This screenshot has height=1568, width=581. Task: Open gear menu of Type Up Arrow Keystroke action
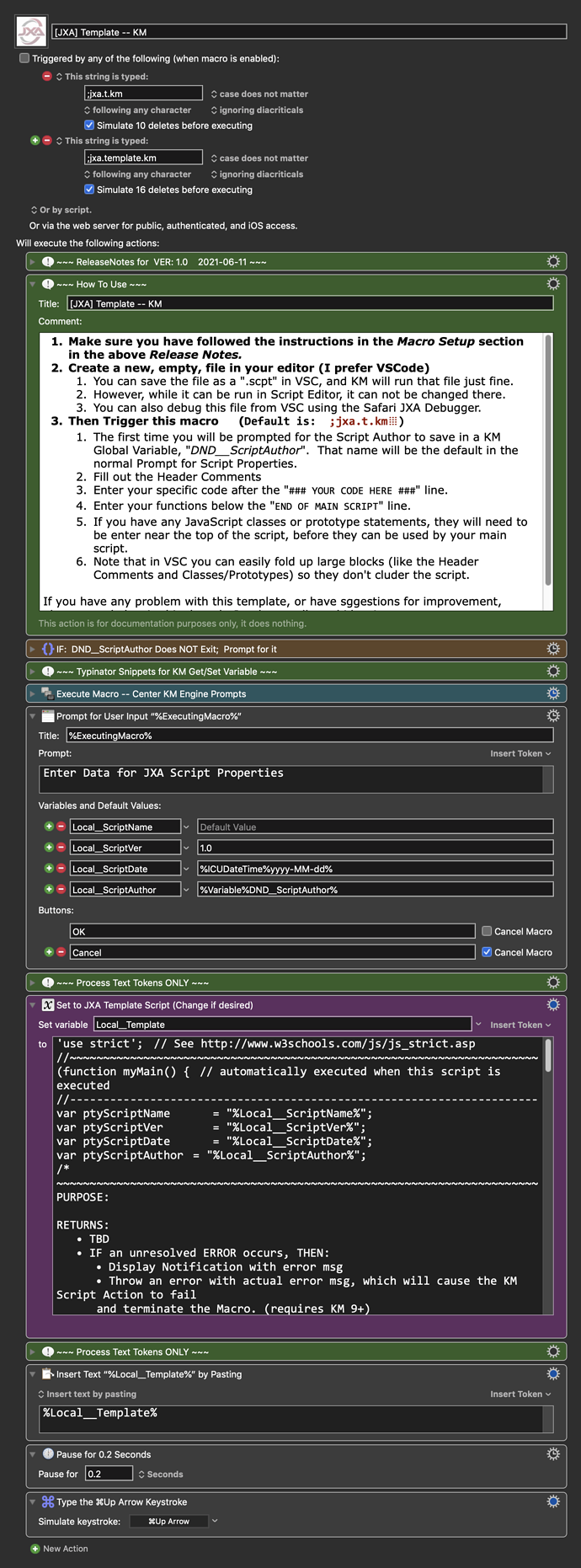pyautogui.click(x=553, y=1501)
